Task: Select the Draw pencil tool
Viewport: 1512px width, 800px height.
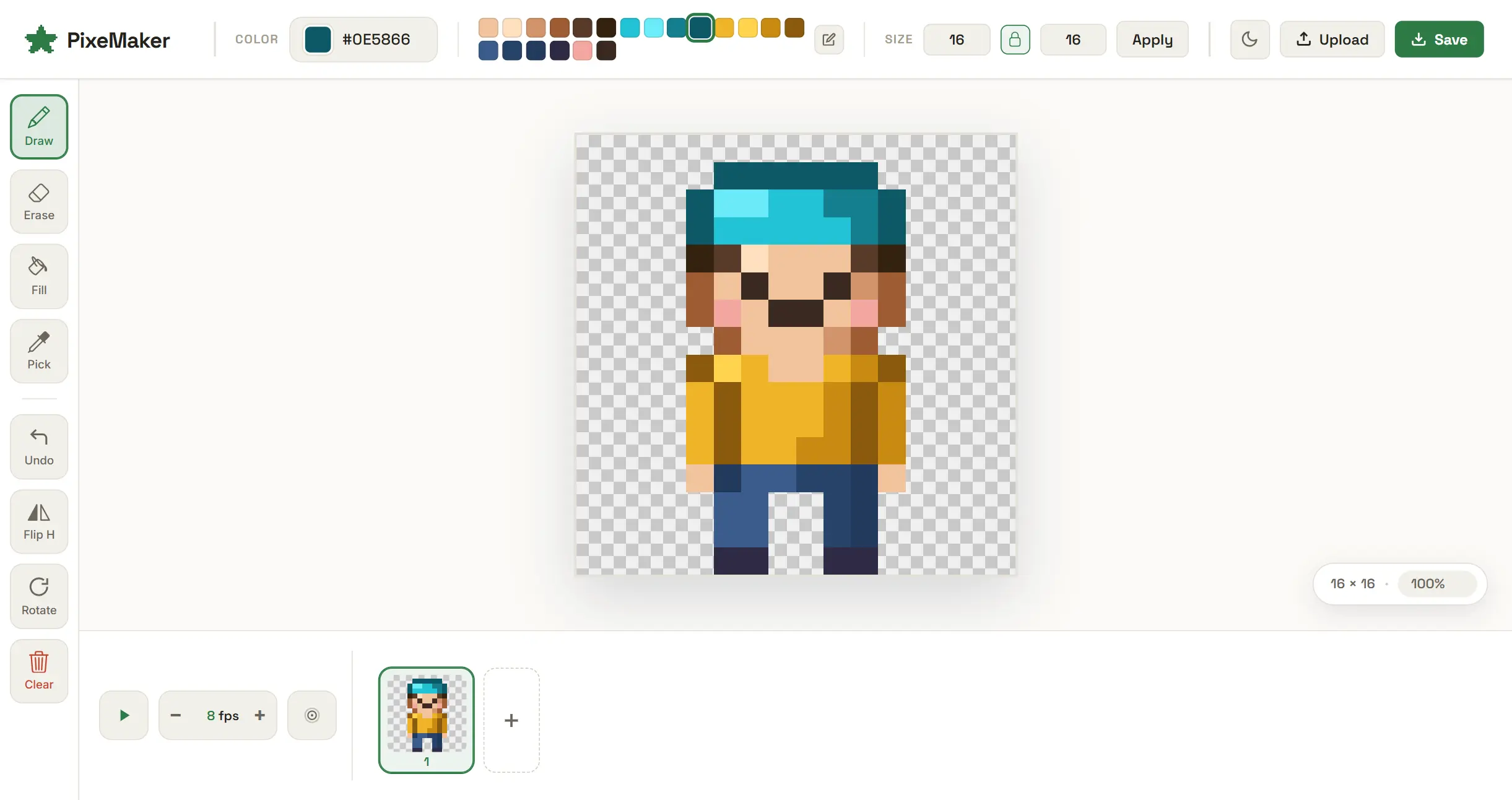Action: tap(39, 127)
